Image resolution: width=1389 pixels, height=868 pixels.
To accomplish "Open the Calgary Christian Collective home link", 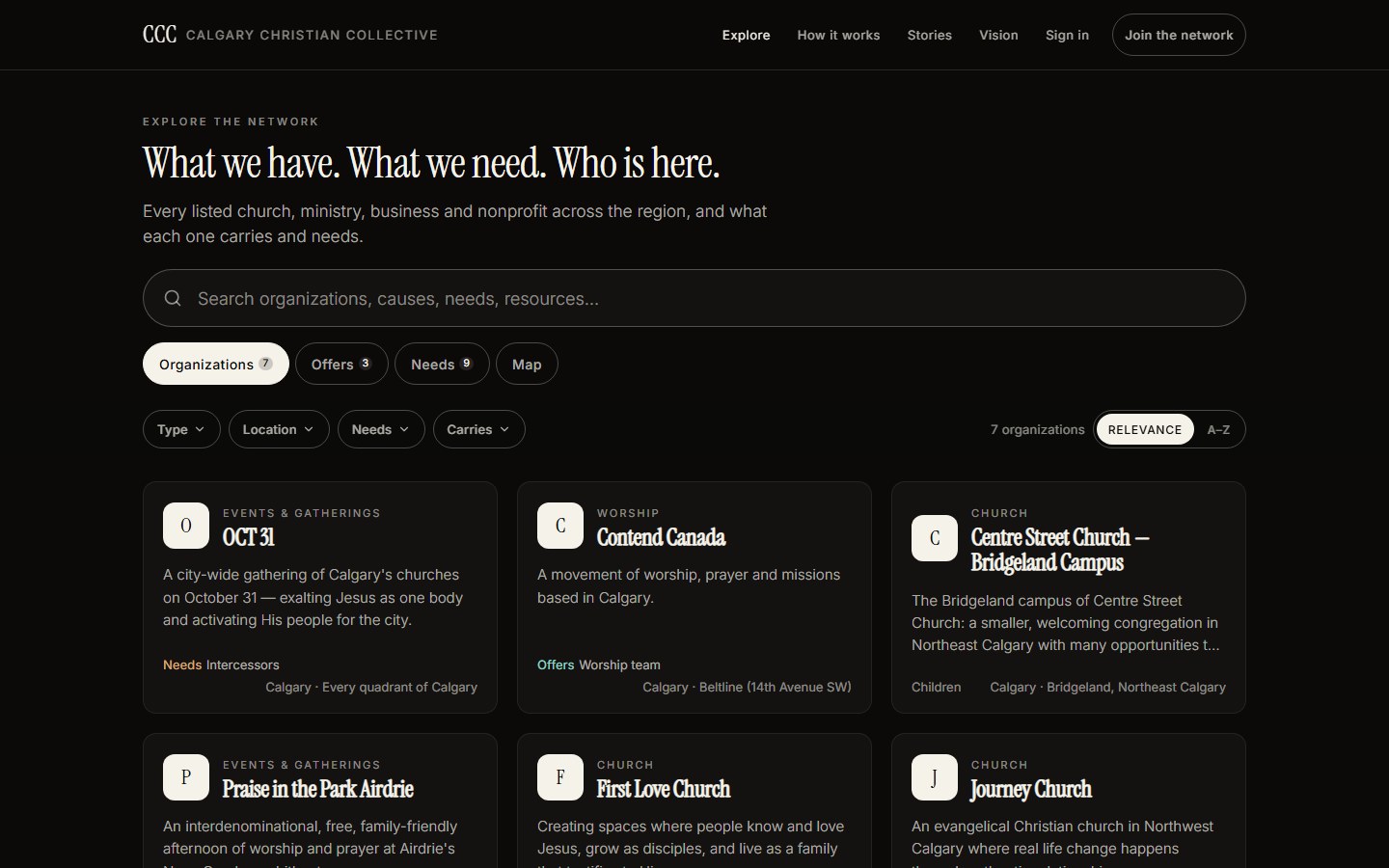I will [290, 35].
